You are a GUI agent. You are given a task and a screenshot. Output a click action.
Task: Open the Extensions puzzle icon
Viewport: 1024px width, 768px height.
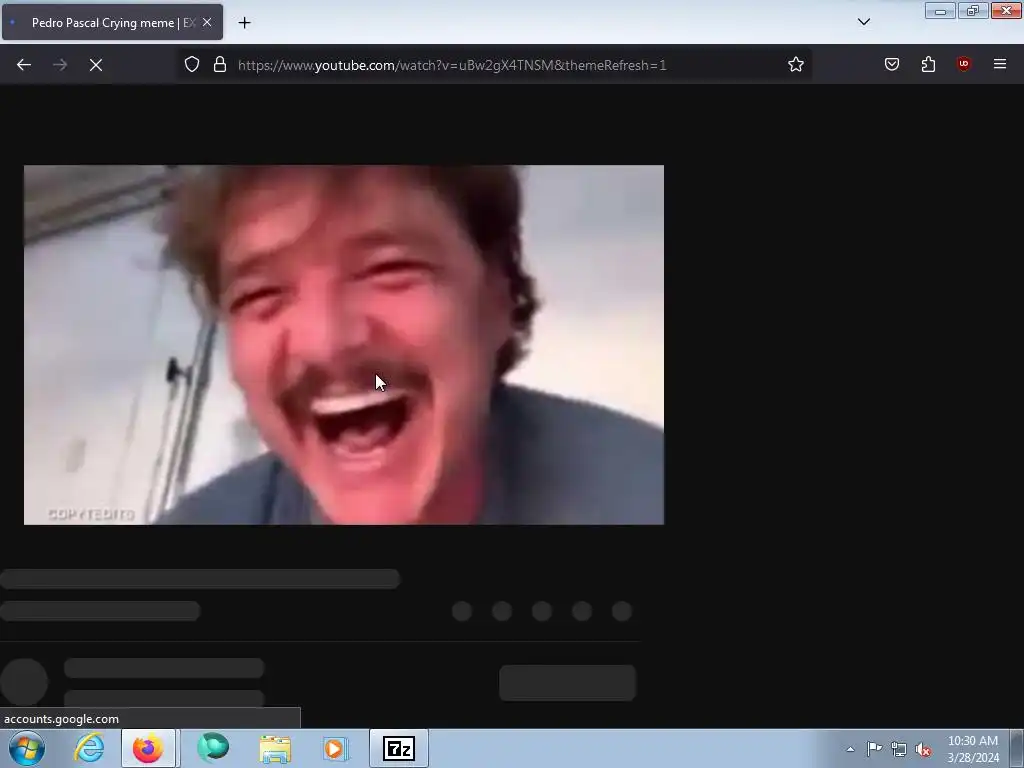pos(928,64)
